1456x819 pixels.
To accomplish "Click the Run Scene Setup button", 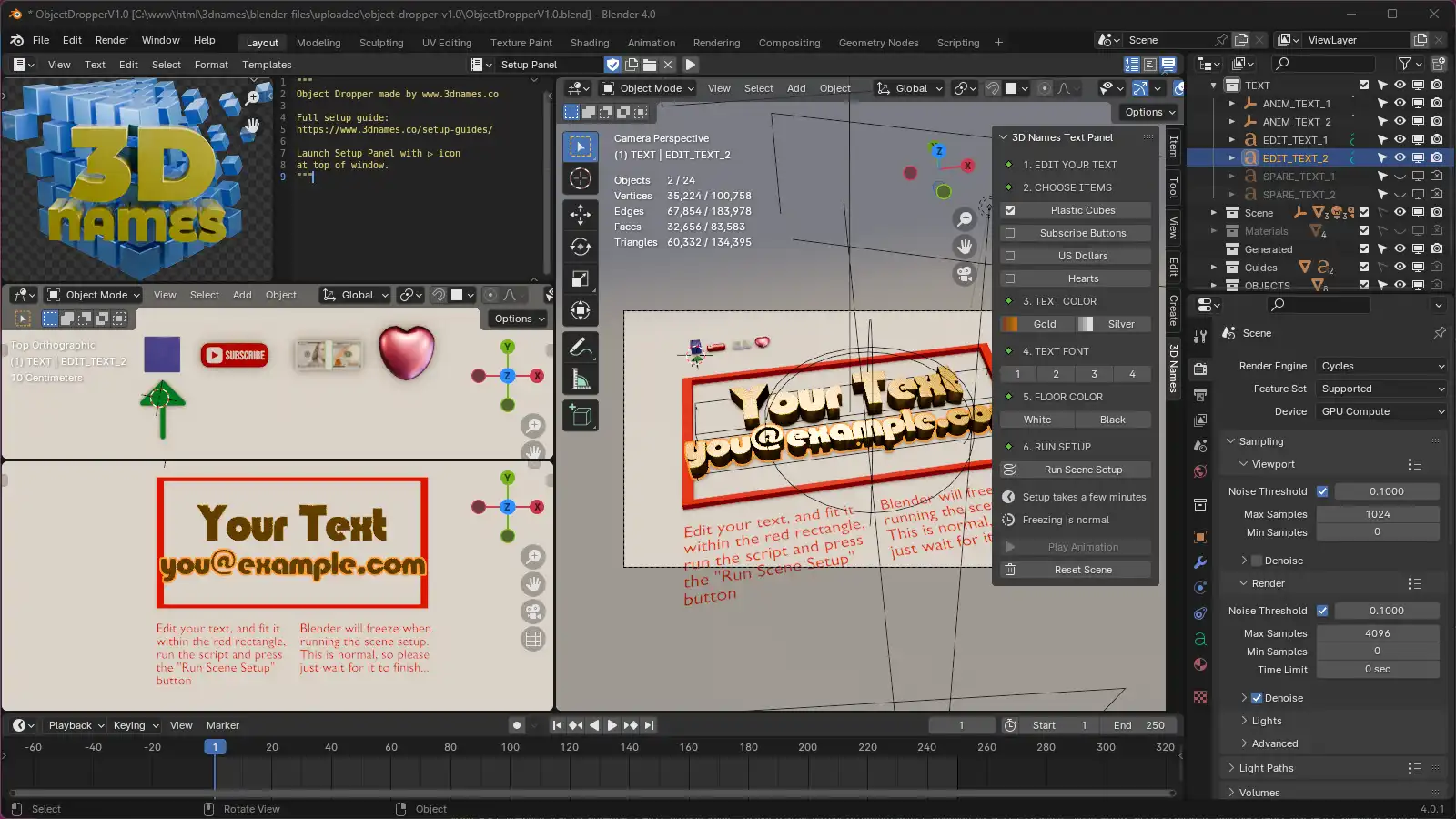I will coord(1076,470).
